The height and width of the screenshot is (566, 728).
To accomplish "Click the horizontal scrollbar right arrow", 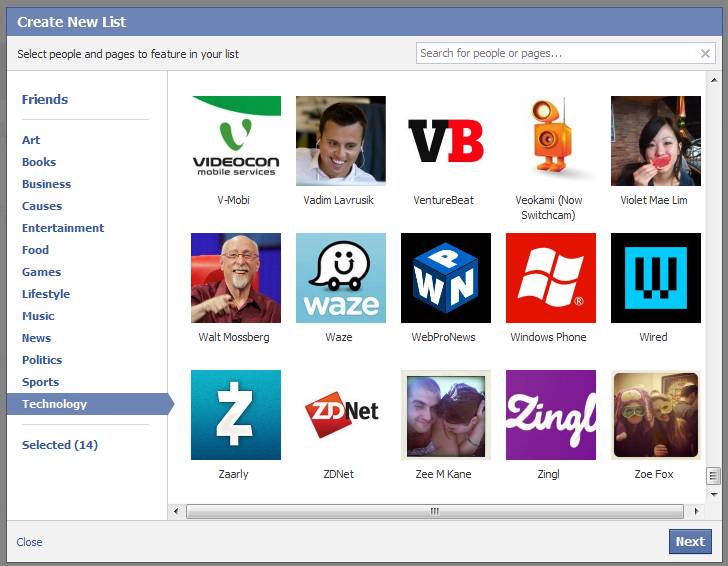I will coord(696,511).
